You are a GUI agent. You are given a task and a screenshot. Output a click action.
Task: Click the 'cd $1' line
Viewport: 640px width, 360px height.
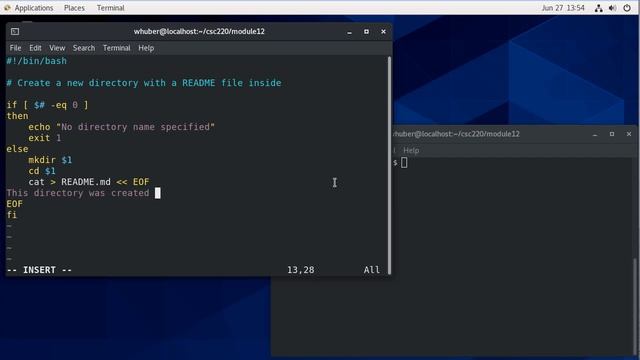[42, 171]
